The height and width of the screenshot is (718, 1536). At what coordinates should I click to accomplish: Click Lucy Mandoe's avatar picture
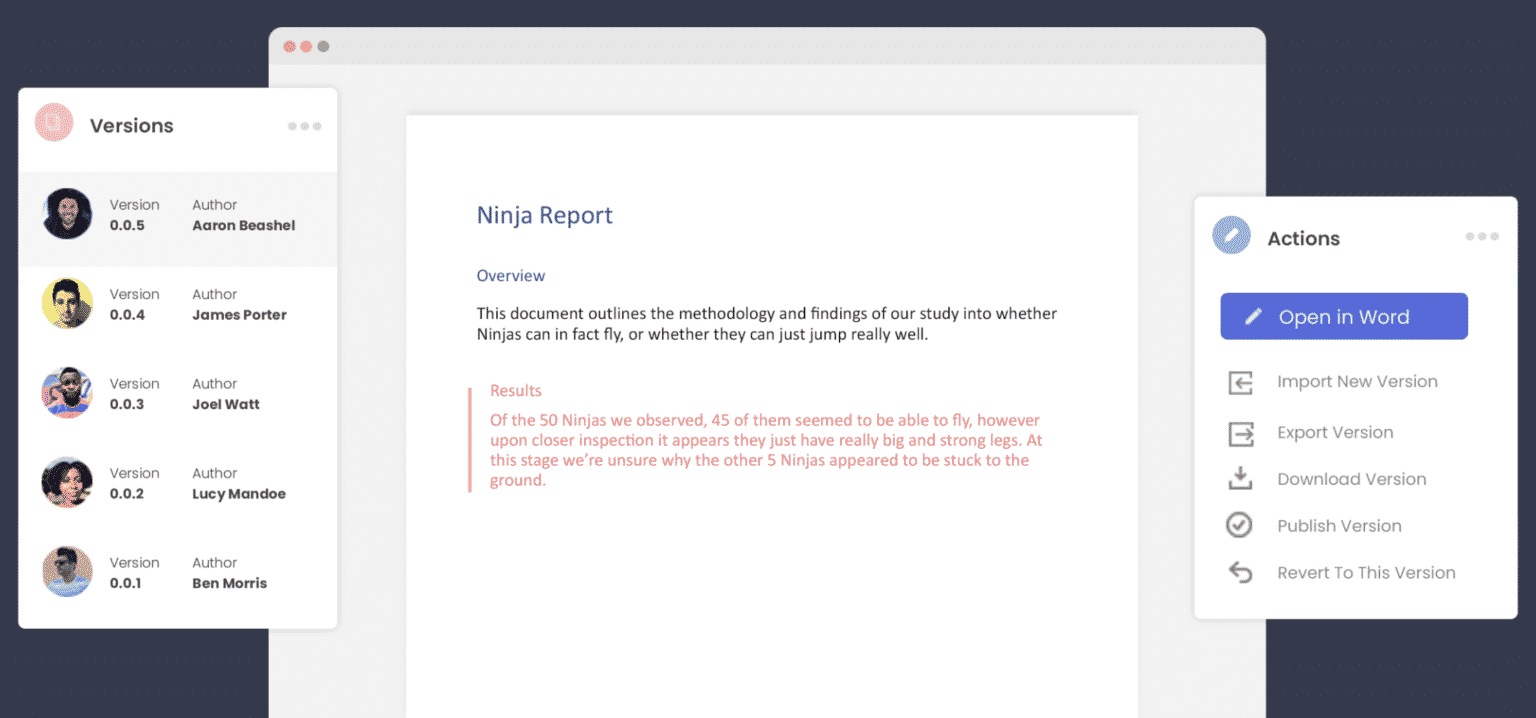67,482
